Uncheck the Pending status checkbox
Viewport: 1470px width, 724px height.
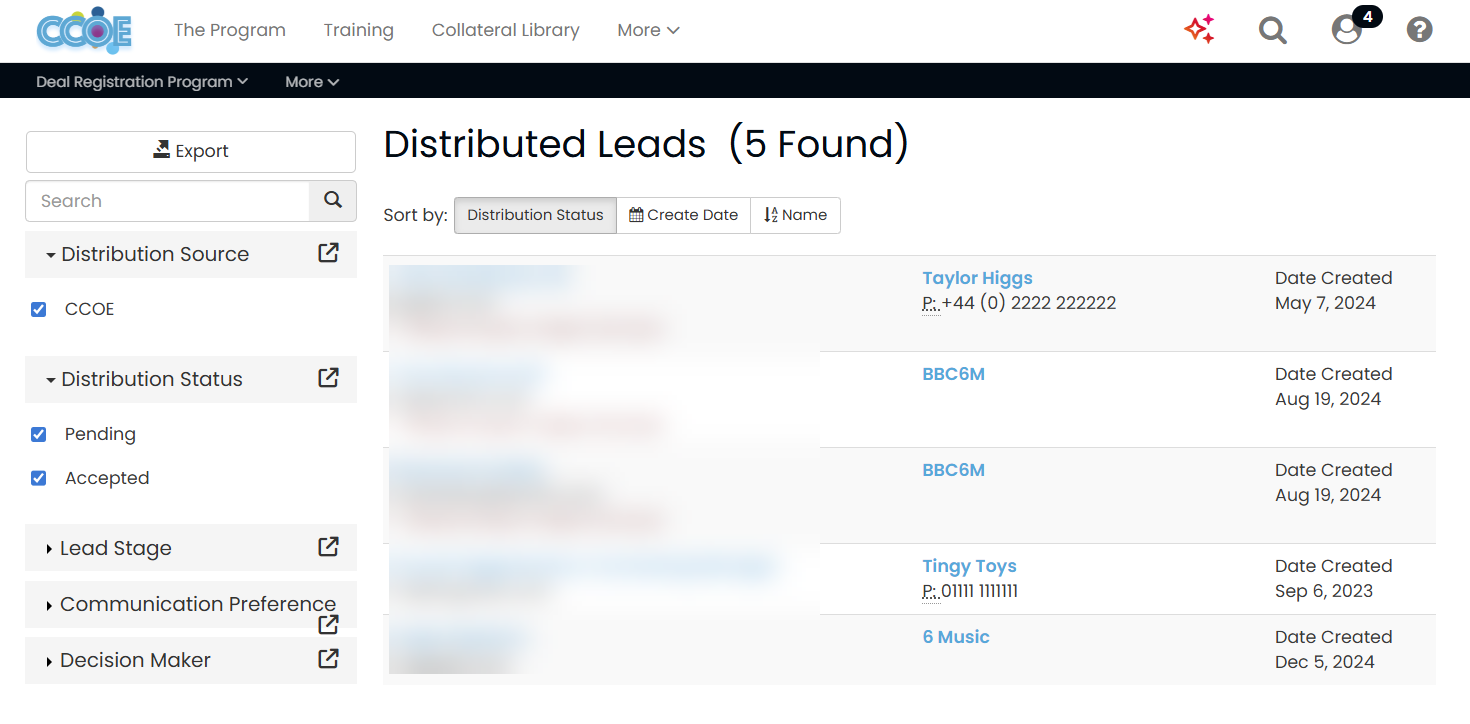(x=39, y=434)
